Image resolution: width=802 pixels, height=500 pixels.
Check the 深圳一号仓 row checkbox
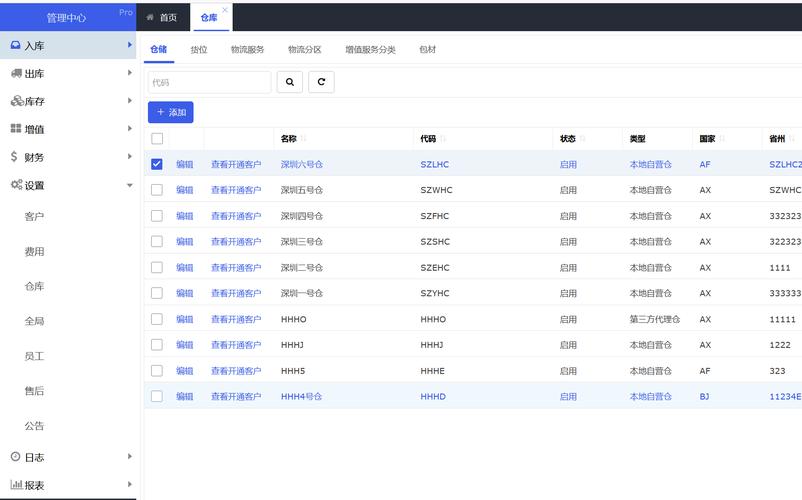(x=157, y=293)
